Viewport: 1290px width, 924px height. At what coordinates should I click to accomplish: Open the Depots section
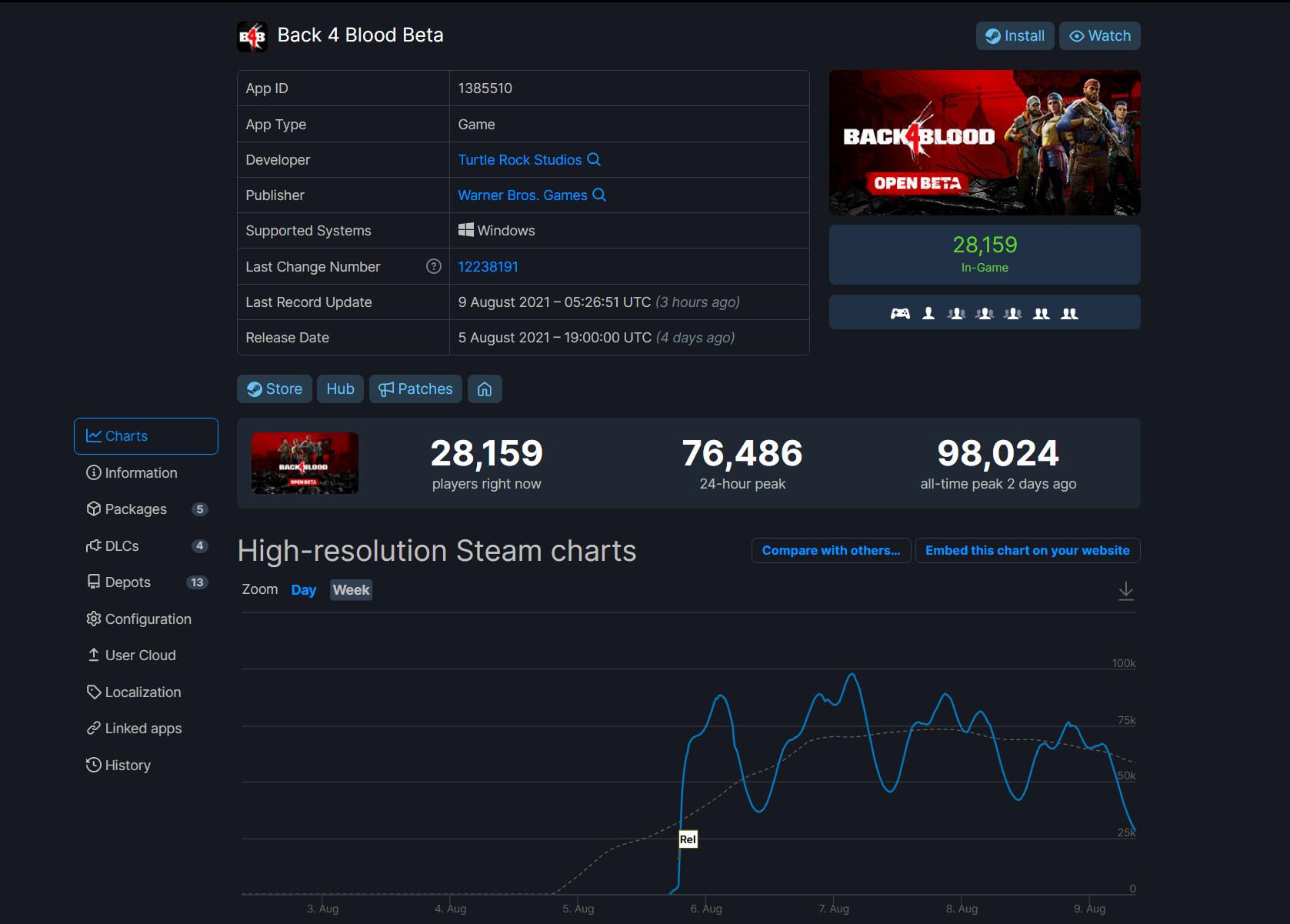146,582
